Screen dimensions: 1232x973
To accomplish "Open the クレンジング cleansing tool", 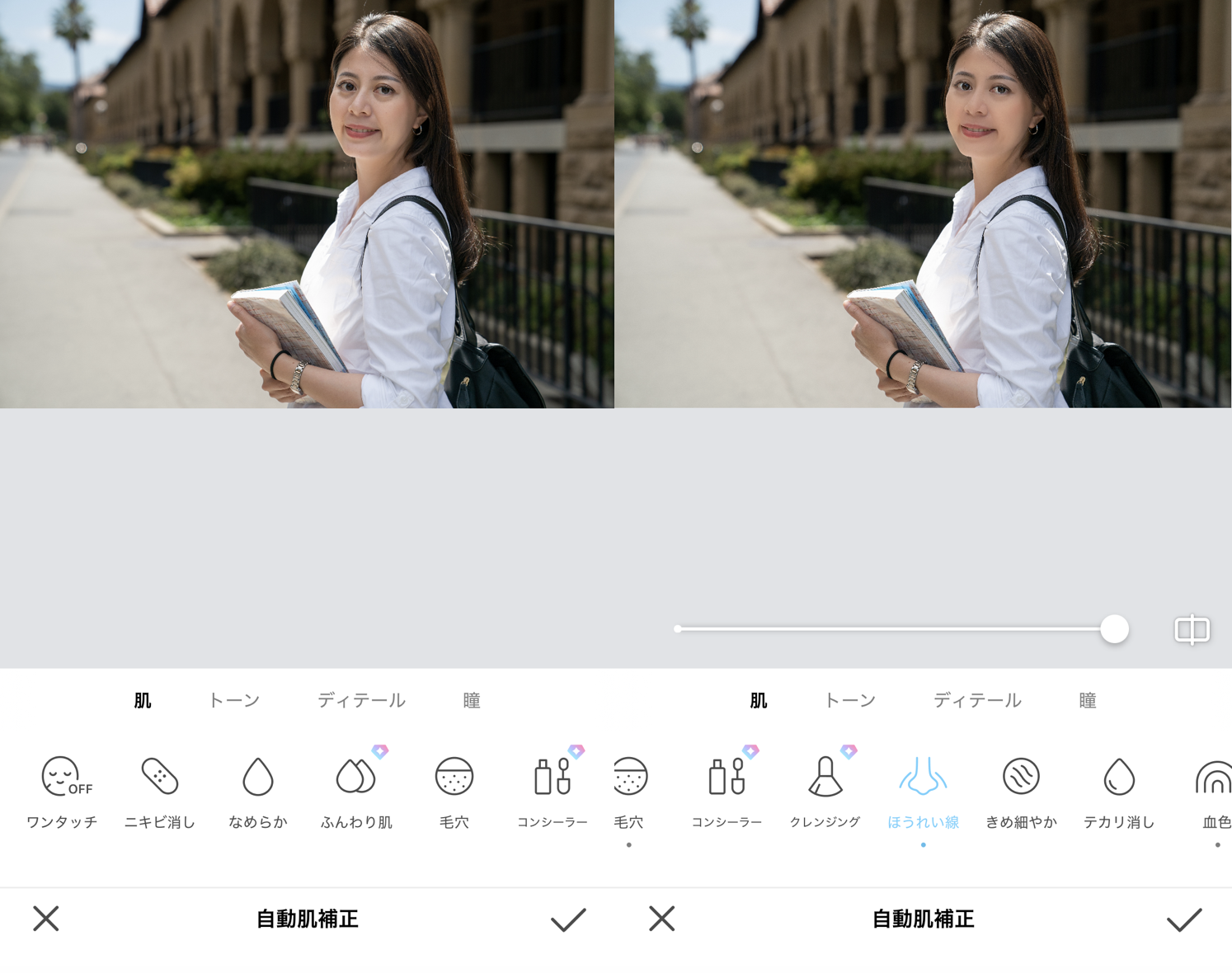I will point(825,777).
